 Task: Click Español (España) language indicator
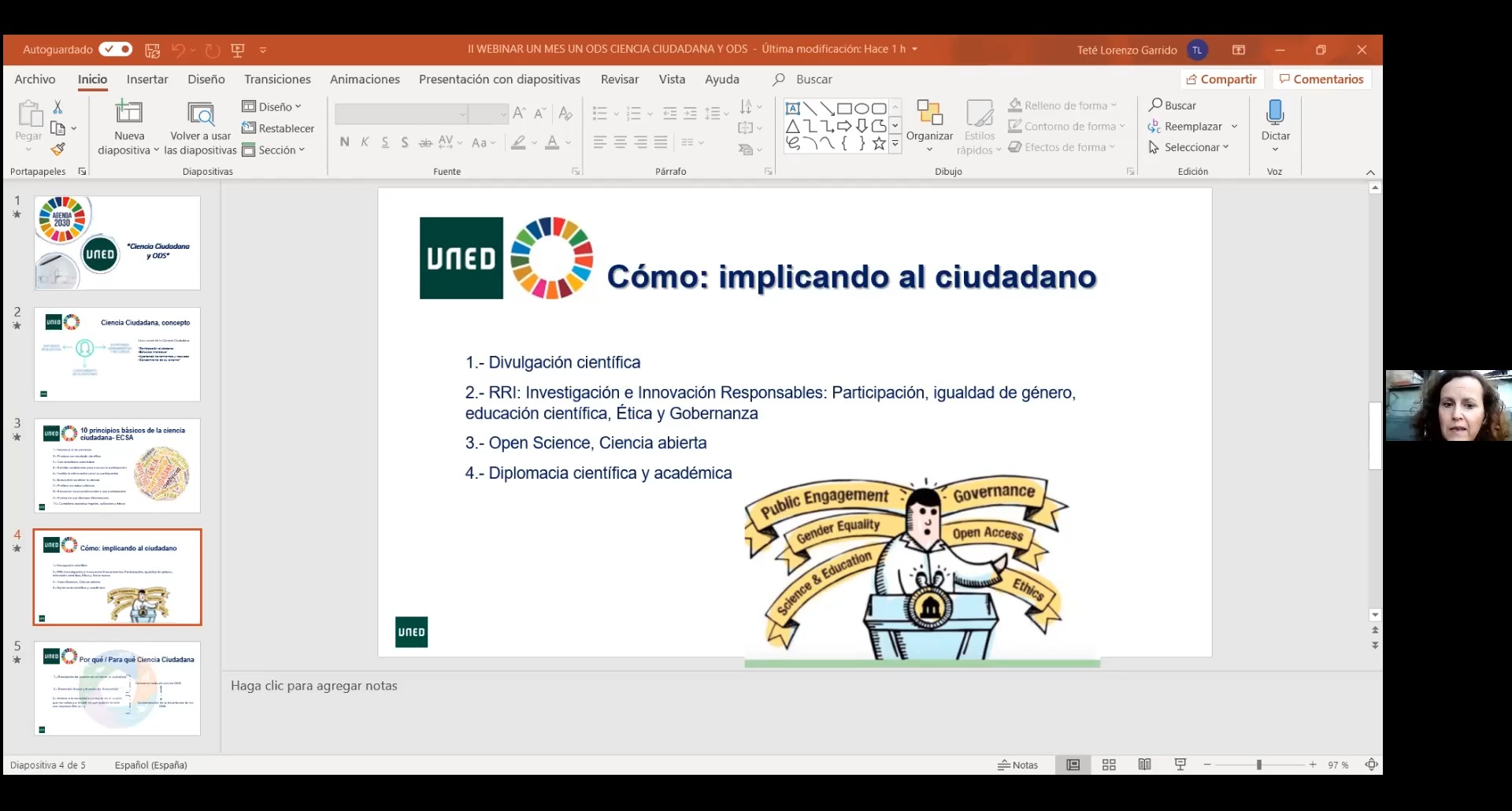point(151,765)
